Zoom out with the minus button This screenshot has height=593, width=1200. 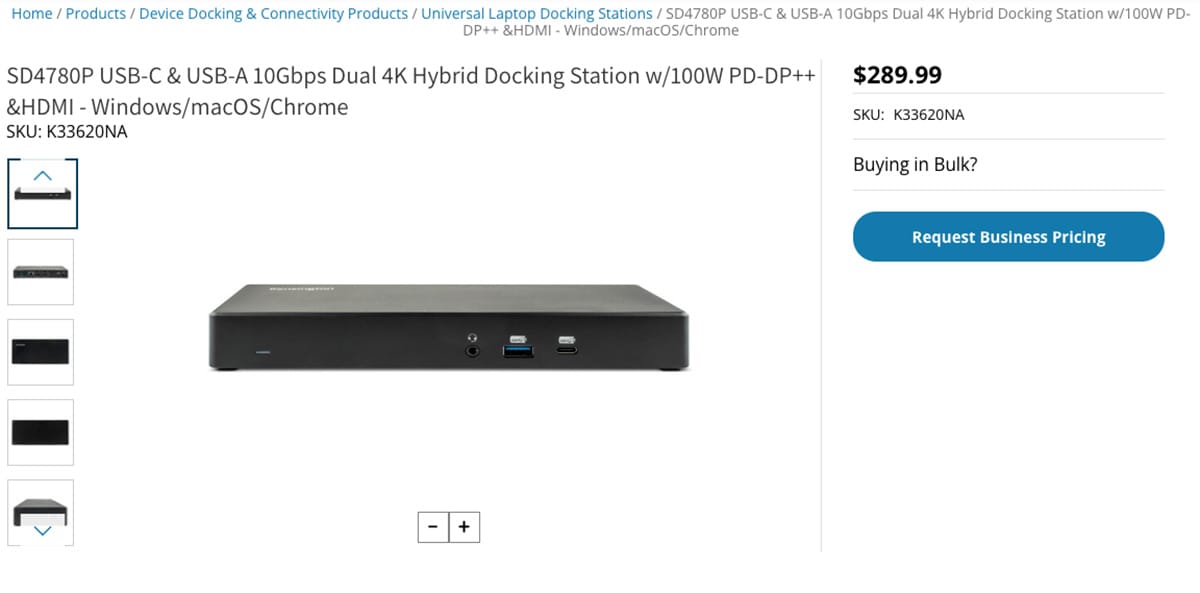click(x=433, y=527)
